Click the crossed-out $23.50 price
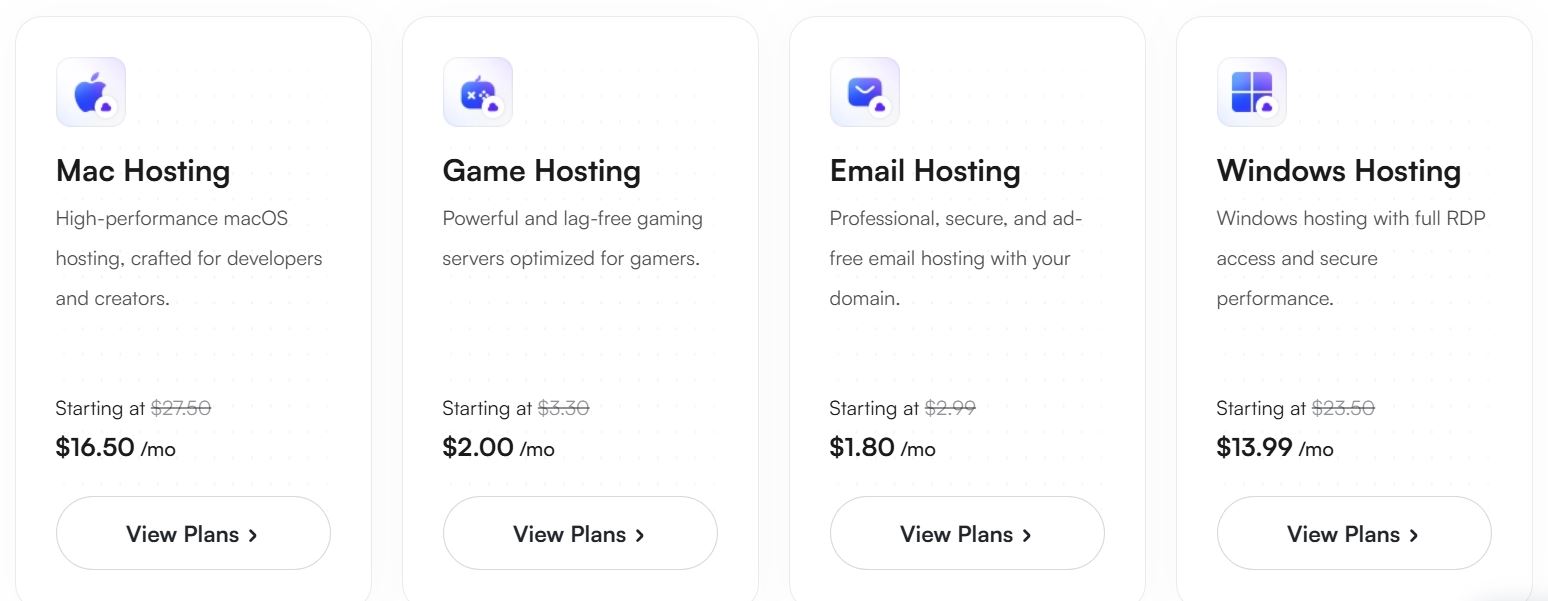1548x601 pixels. tap(1344, 408)
